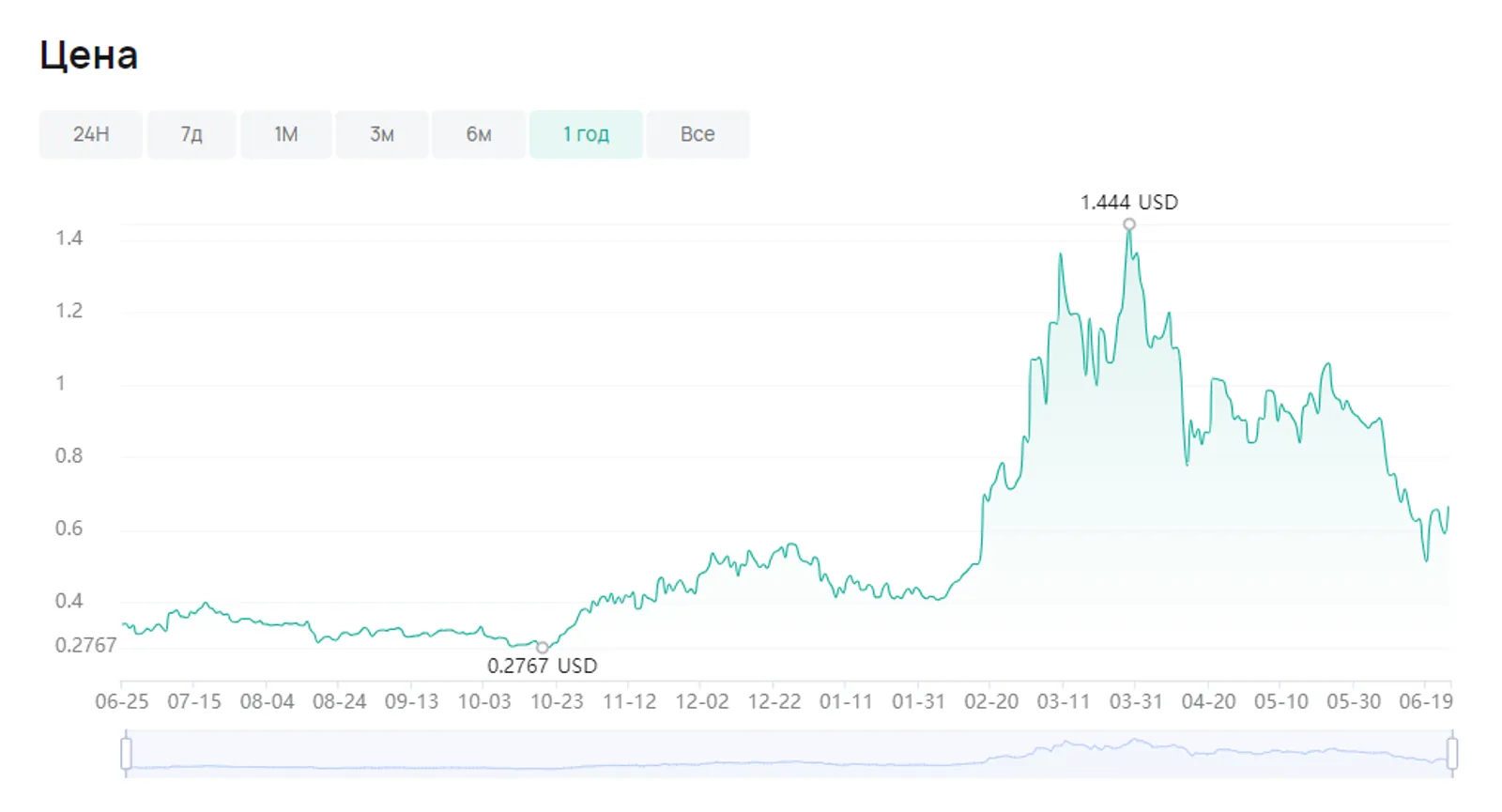Screen dimensions: 1502x812
Task: Click the 06-19 date label
Action: pos(1425,701)
